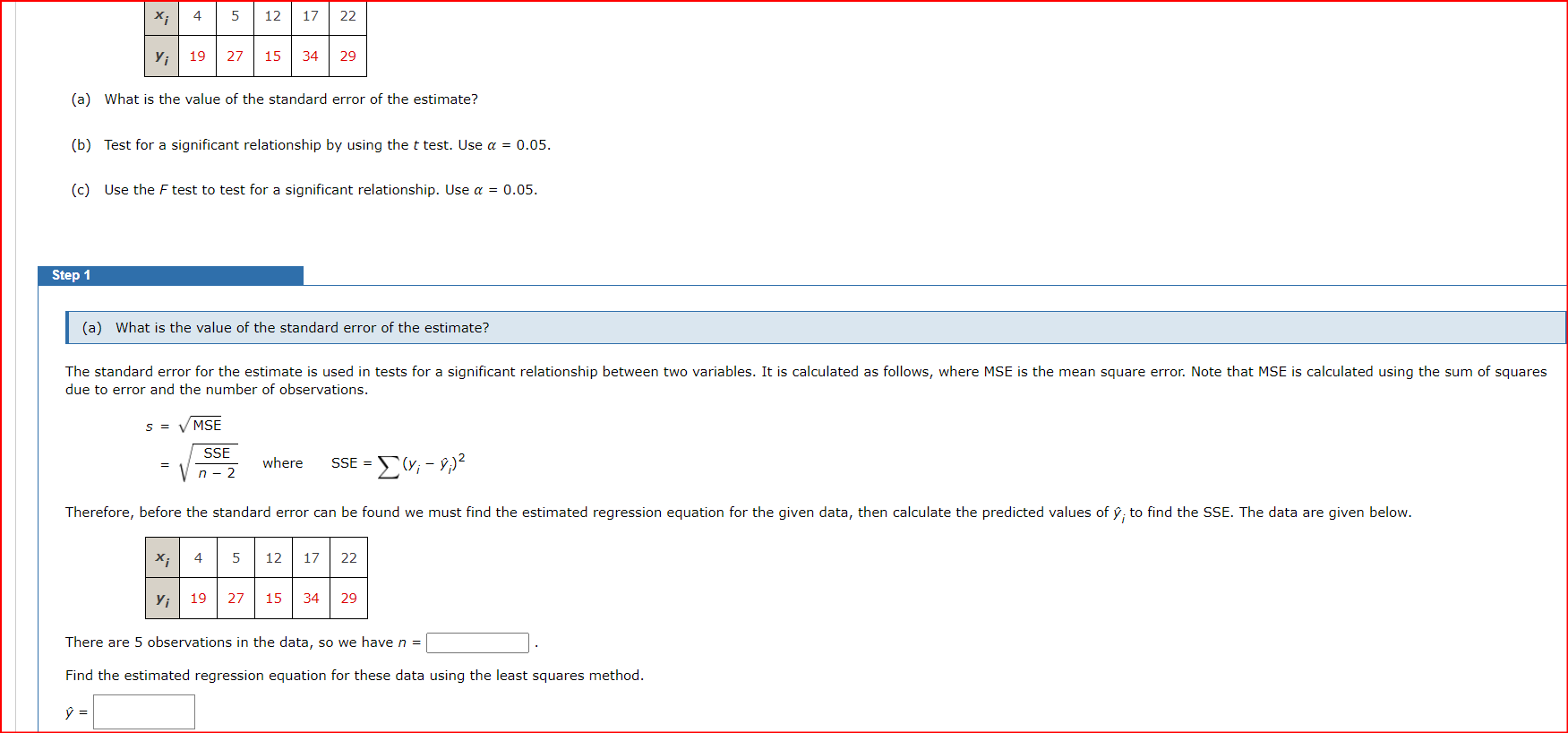Click the yᵢ row label in bottom table
Image resolution: width=1568 pixels, height=733 pixels.
click(x=162, y=598)
